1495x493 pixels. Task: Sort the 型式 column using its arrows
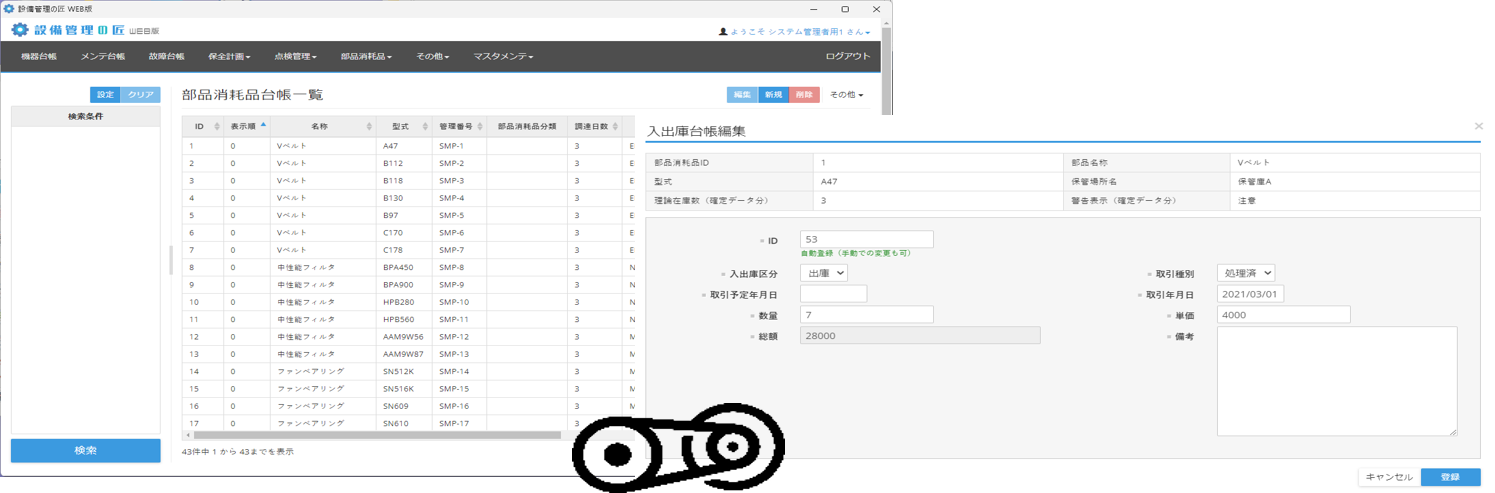[425, 127]
